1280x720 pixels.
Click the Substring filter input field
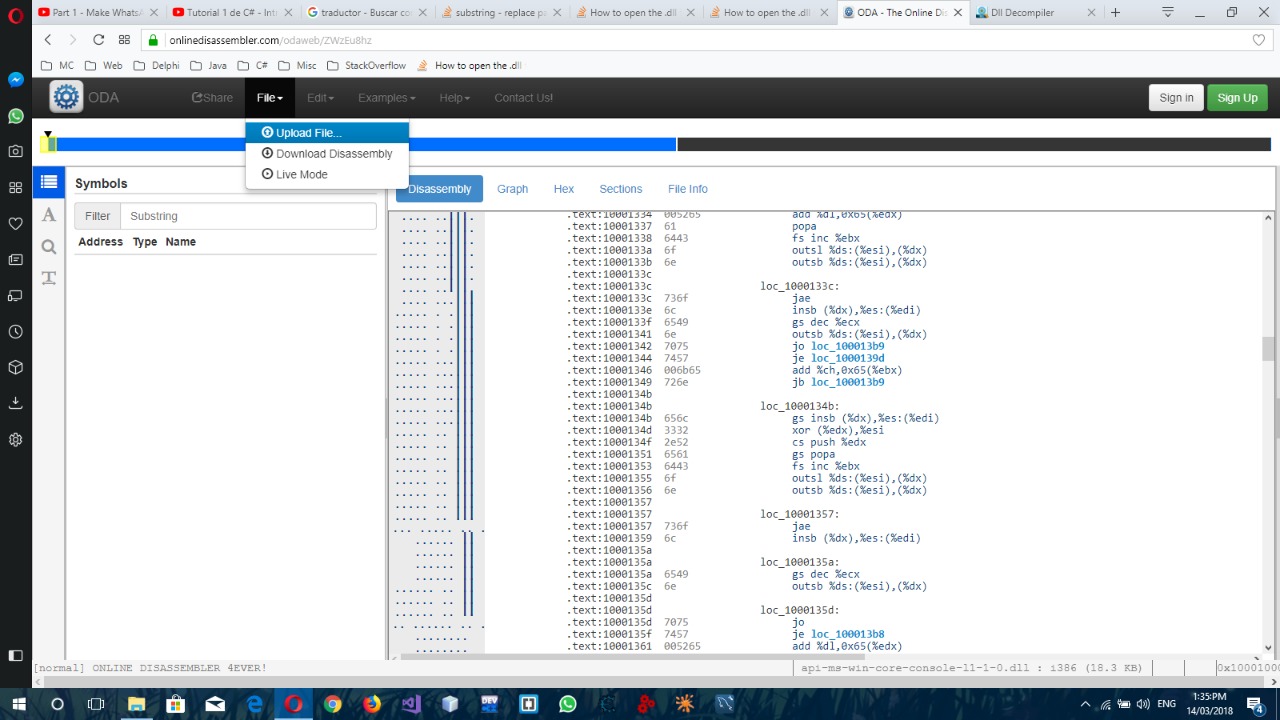point(248,216)
